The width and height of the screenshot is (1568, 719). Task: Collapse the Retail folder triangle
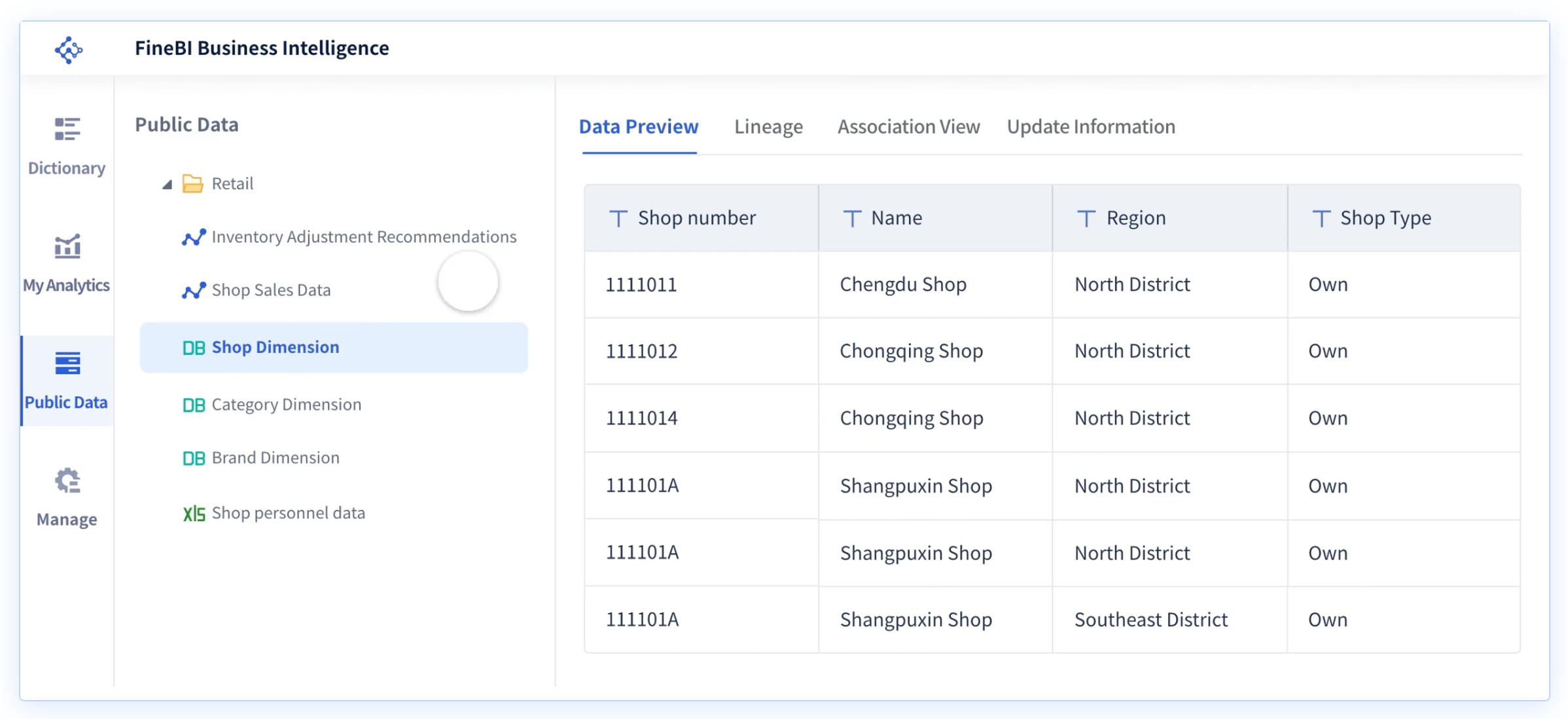pyautogui.click(x=168, y=185)
